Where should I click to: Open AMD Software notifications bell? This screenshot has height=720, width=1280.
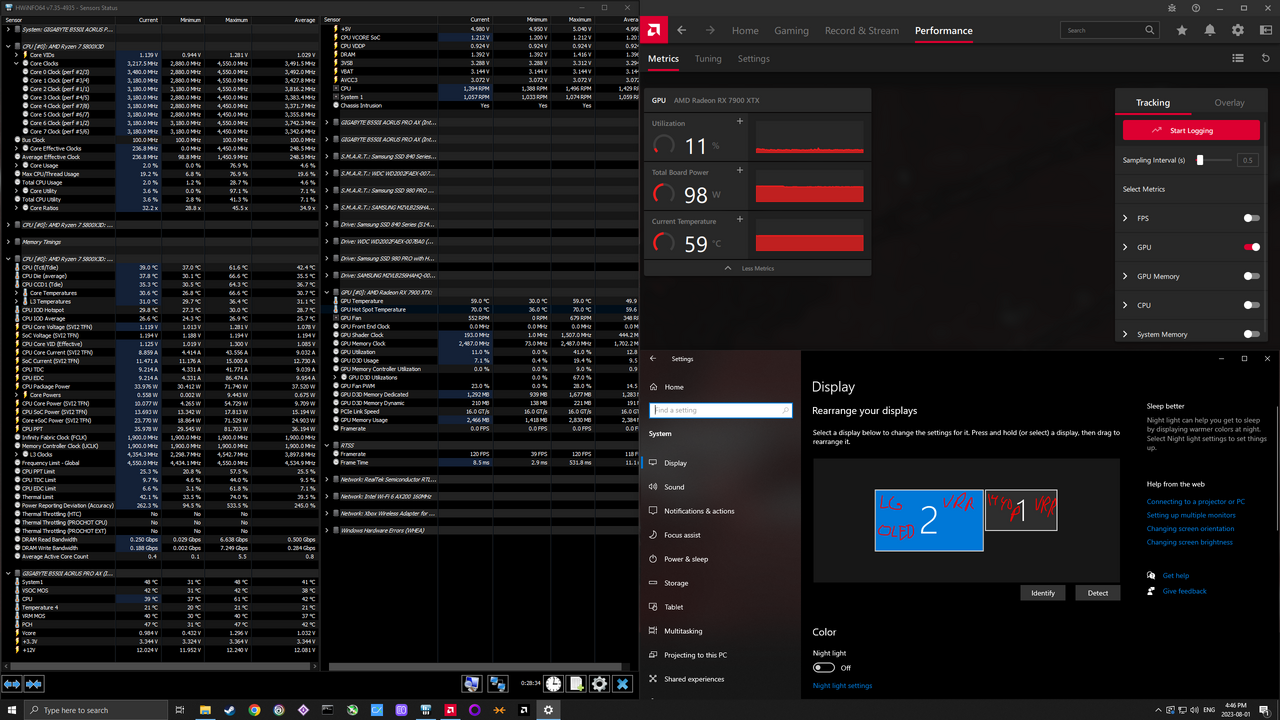point(1210,31)
